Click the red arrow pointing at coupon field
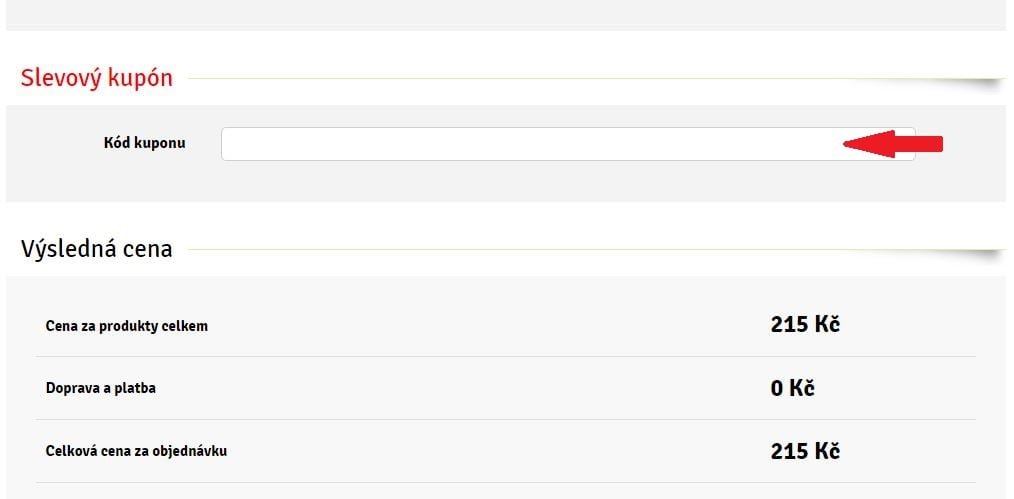Screen dimensions: 1014x499 pos(893,144)
